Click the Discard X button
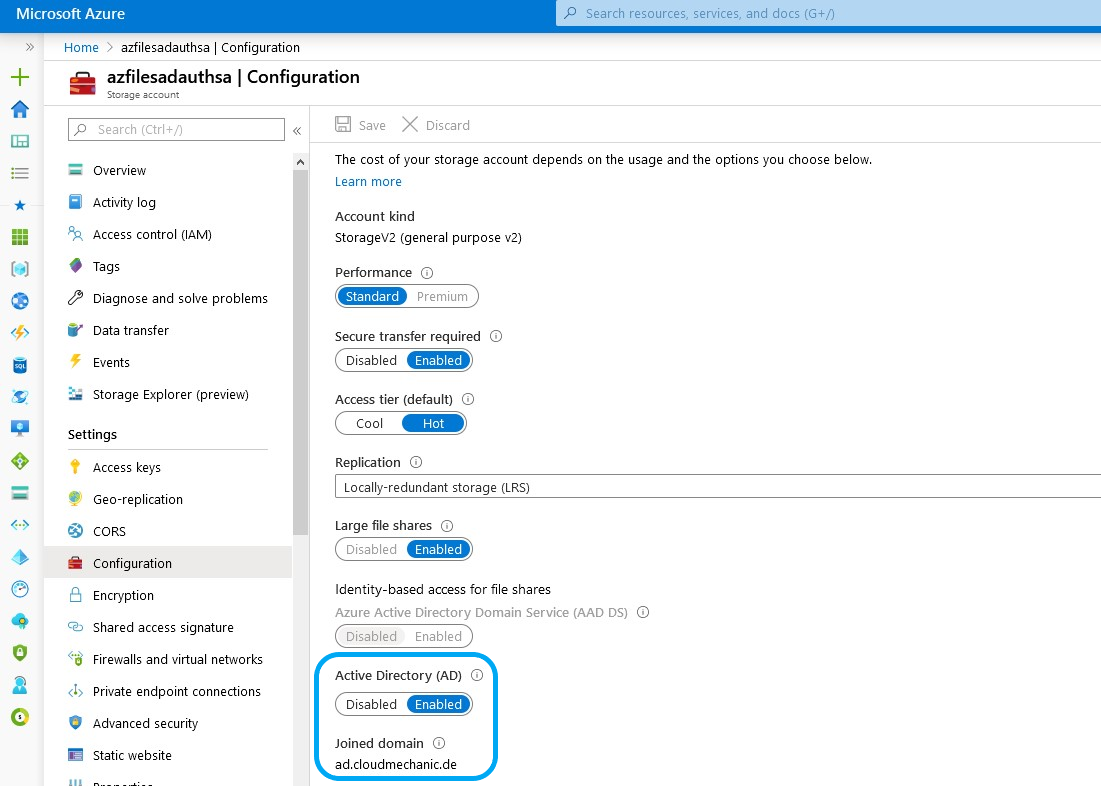Viewport: 1101px width, 786px height. click(436, 125)
